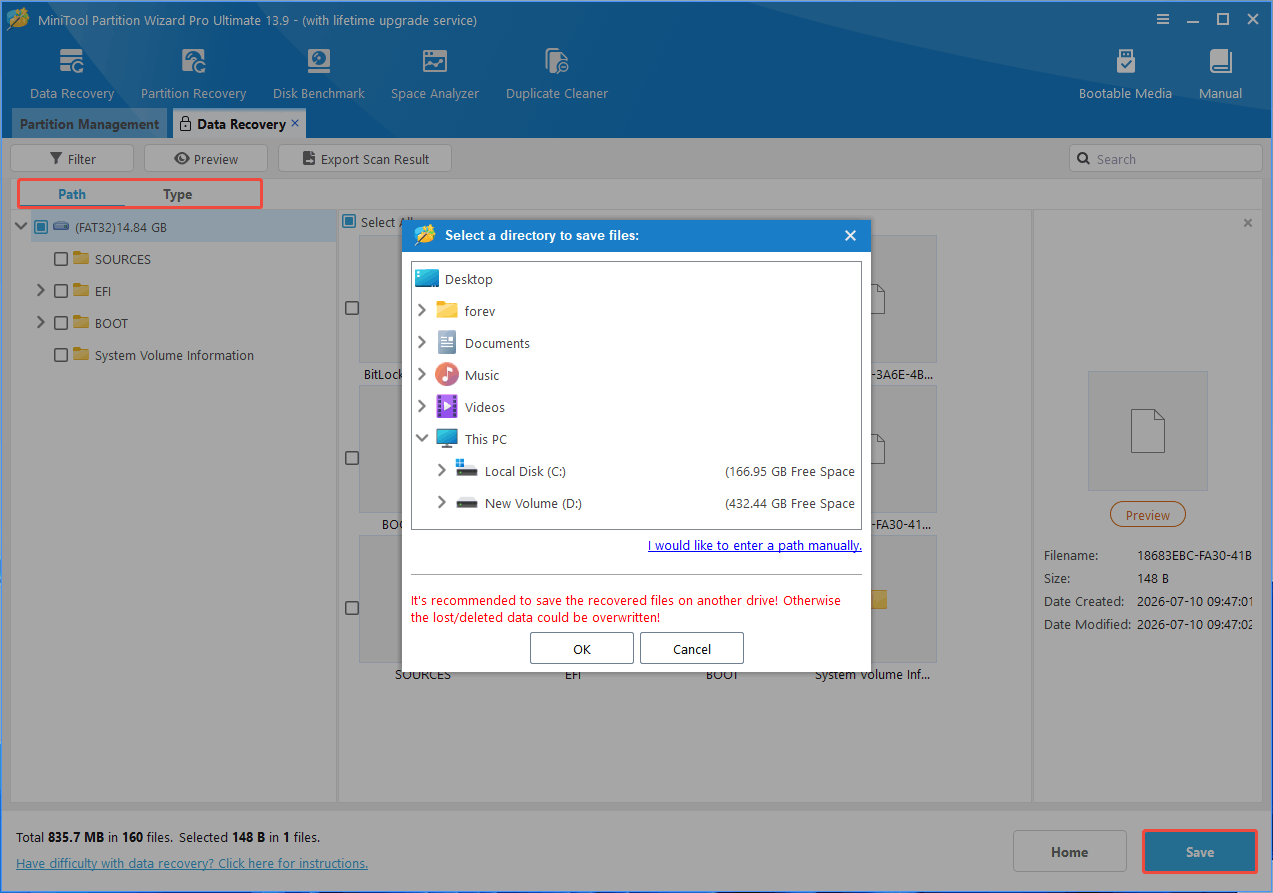Click Preview button under file thumbnail

[x=1148, y=515]
